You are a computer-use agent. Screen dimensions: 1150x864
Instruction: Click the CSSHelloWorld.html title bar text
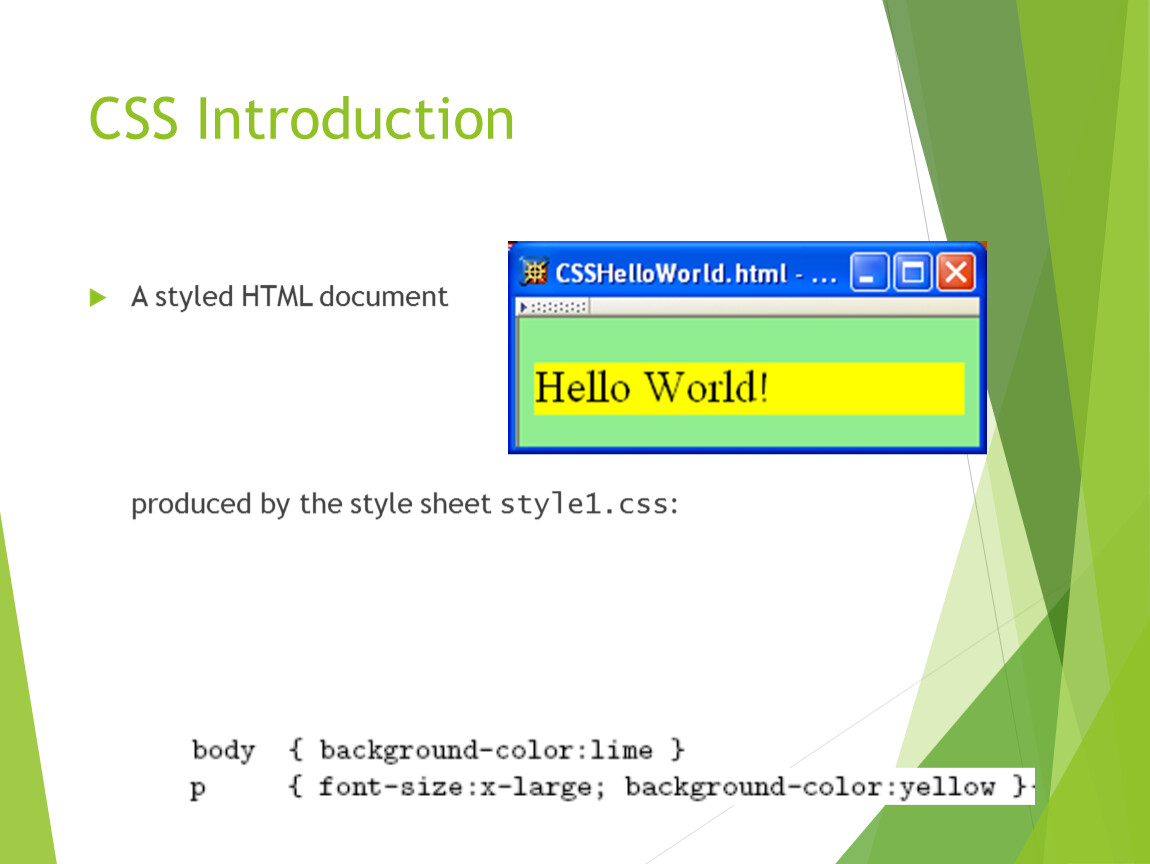(x=695, y=274)
